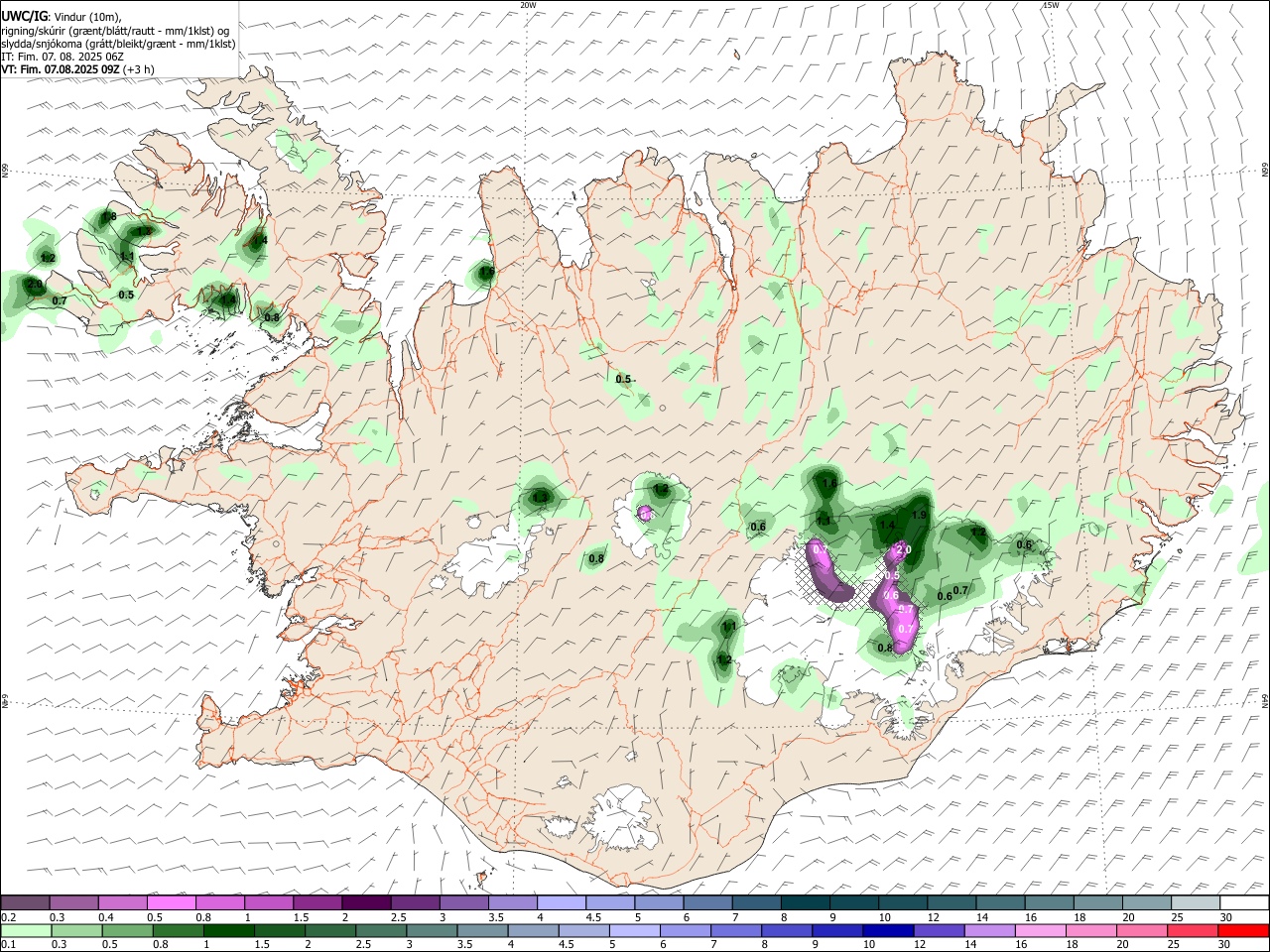Click the 'slydda/snjókoma' legend description line

point(118,44)
